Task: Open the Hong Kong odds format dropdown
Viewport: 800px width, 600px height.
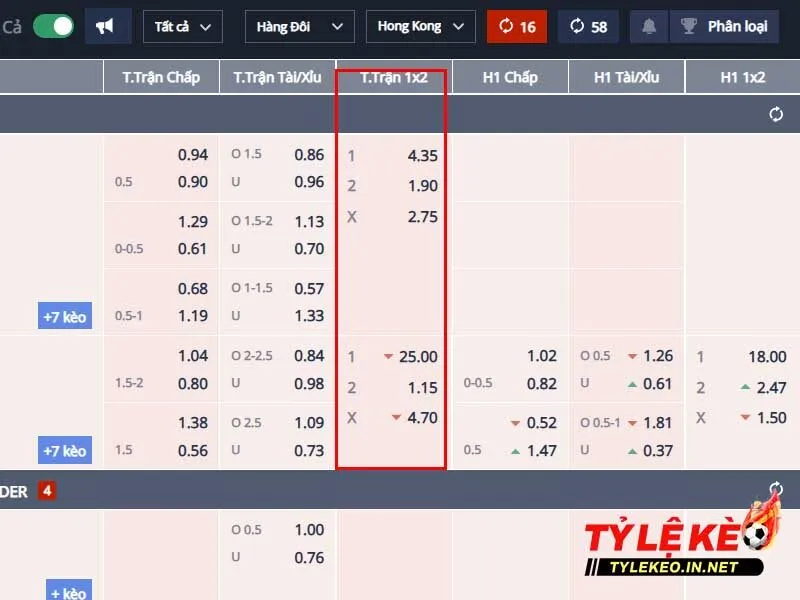Action: click(420, 26)
